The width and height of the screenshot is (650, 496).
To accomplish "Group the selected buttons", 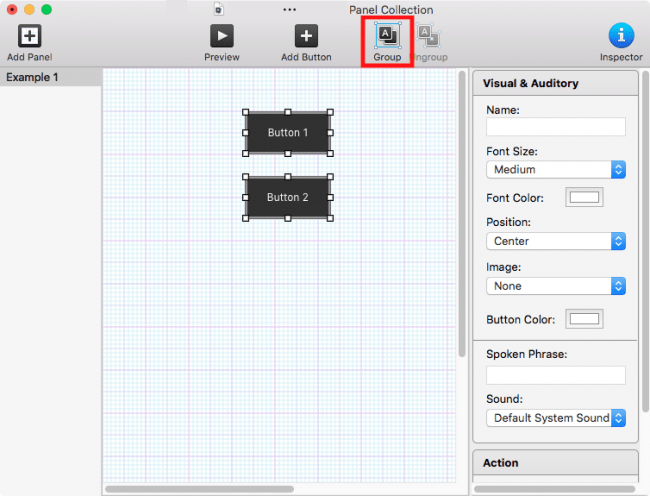I will click(x=387, y=36).
